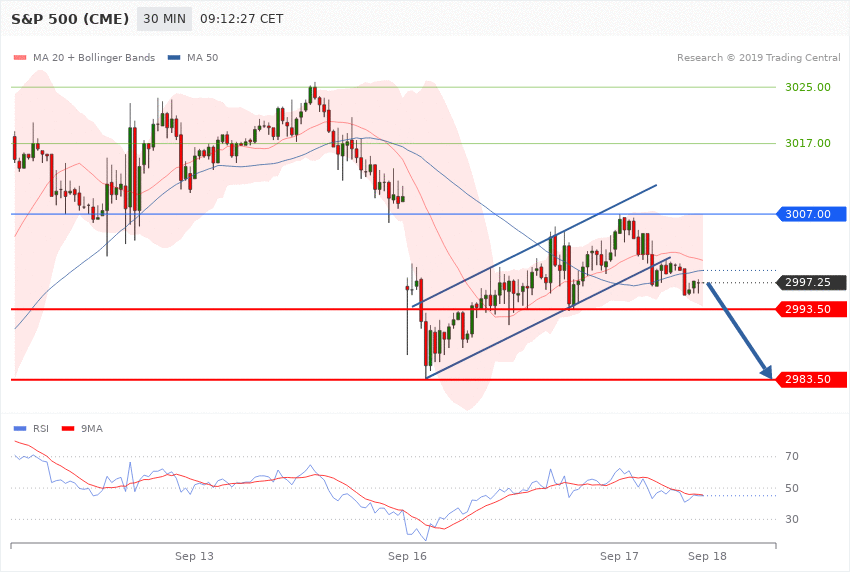Click the RSI 70 axis label
The width and height of the screenshot is (850, 576).
(792, 456)
